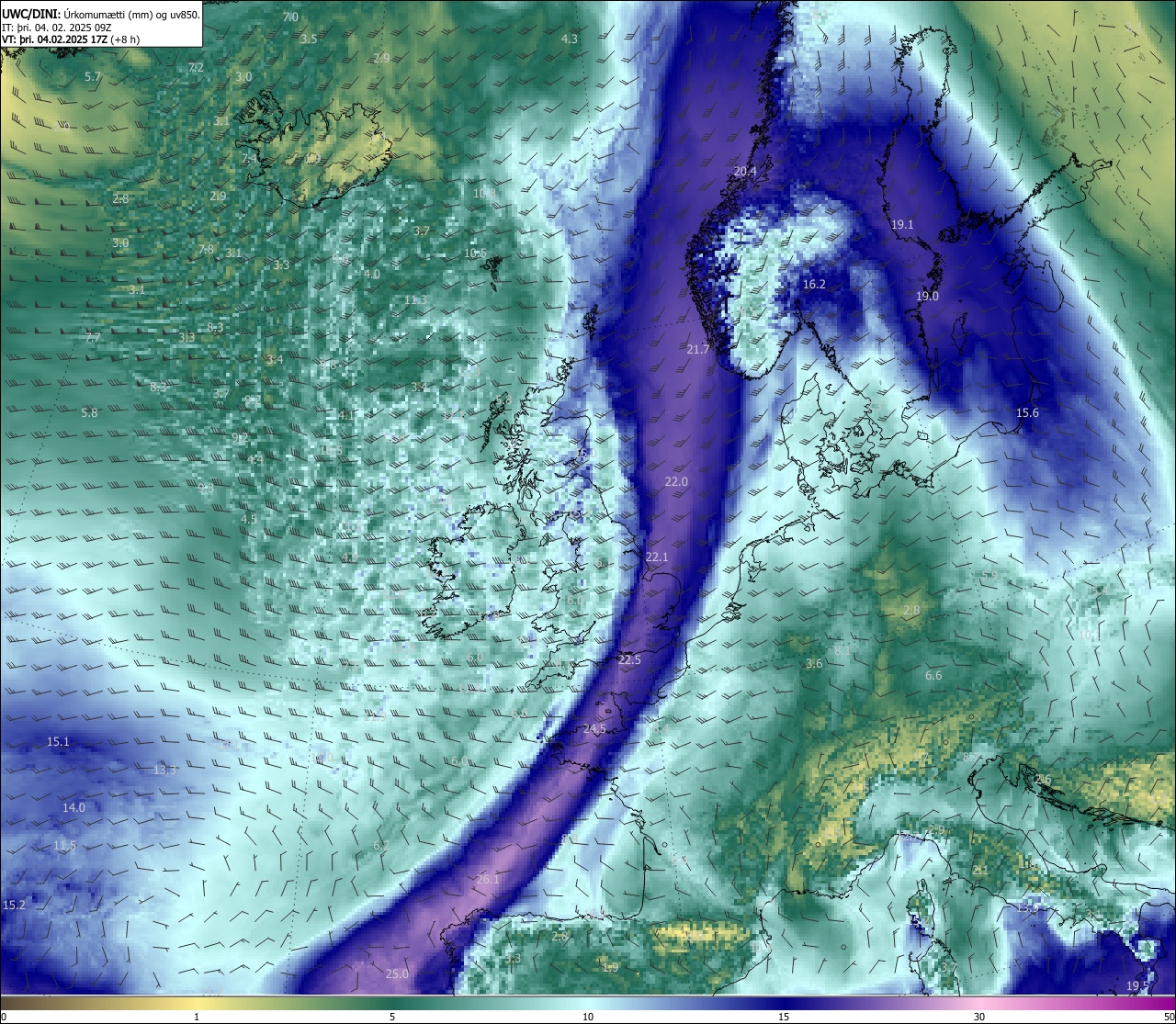Click the 26.1 value in the Bay of Biscay
The width and height of the screenshot is (1176, 1024).
488,880
